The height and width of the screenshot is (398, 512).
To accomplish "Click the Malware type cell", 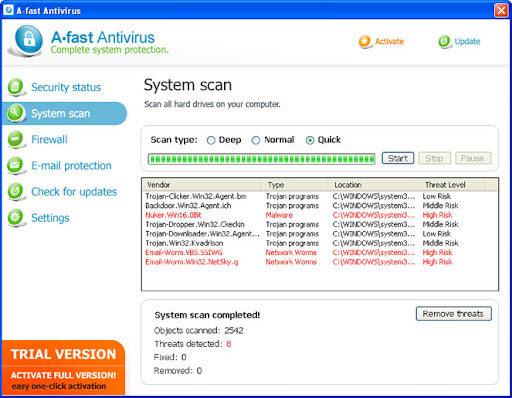I will [279, 215].
